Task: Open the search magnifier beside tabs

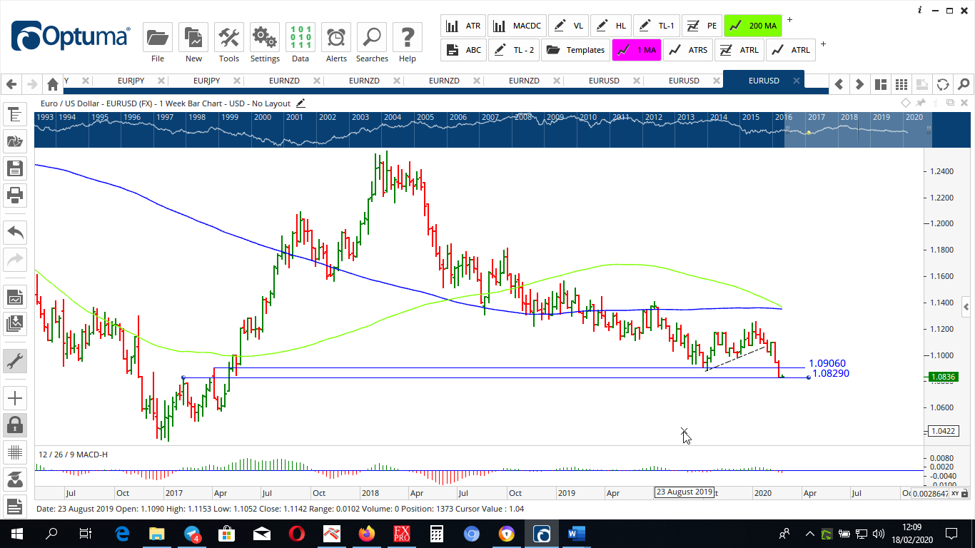Action: click(x=964, y=84)
